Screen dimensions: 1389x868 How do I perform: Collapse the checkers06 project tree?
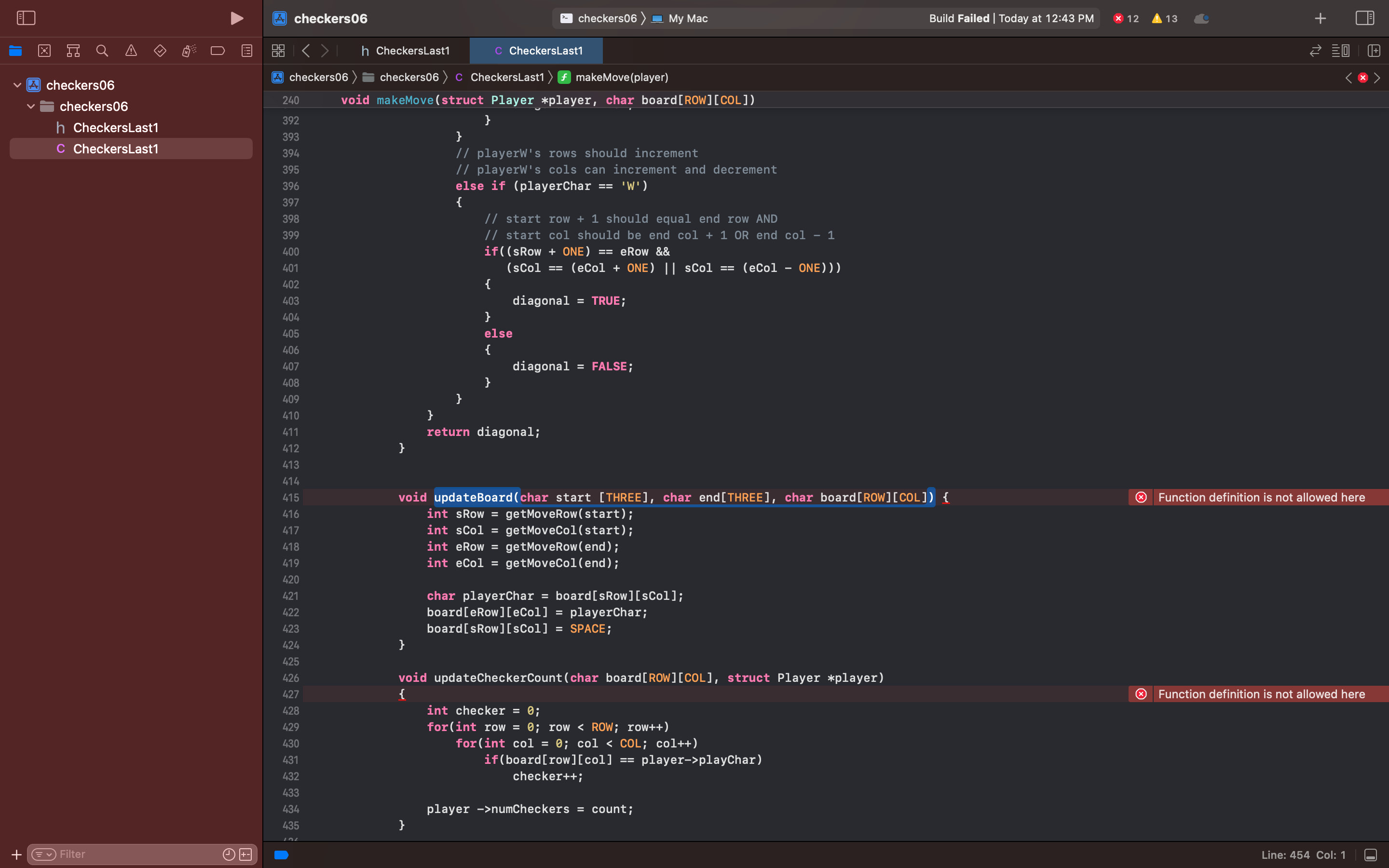pyautogui.click(x=17, y=84)
